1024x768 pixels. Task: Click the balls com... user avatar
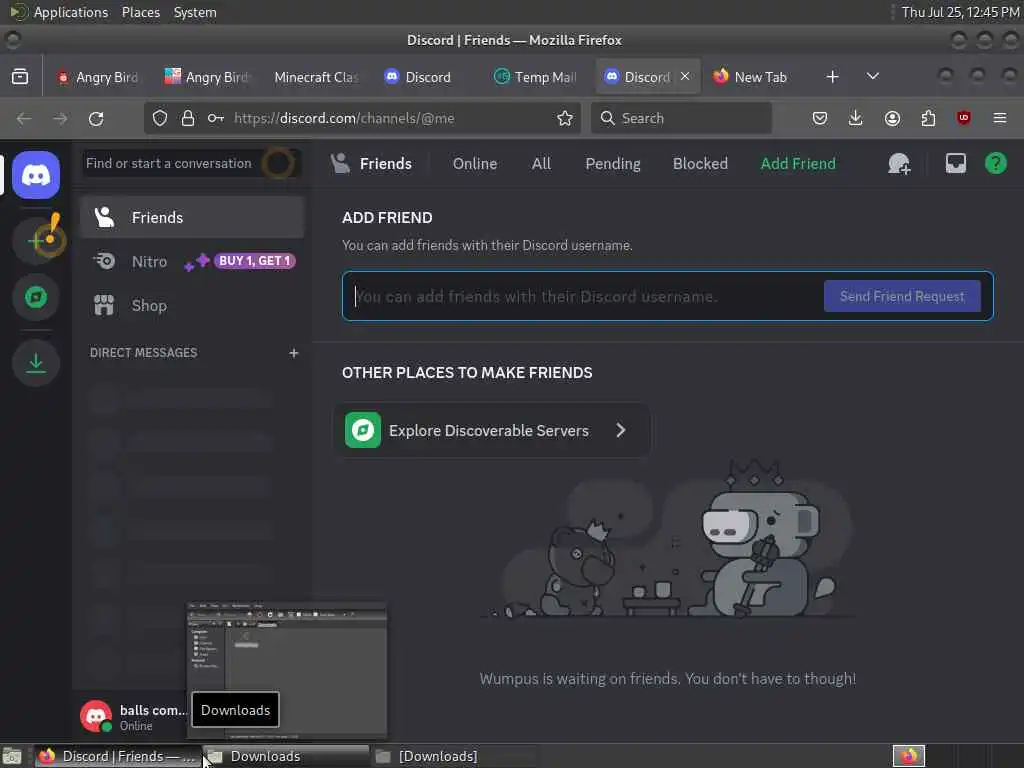coord(96,716)
